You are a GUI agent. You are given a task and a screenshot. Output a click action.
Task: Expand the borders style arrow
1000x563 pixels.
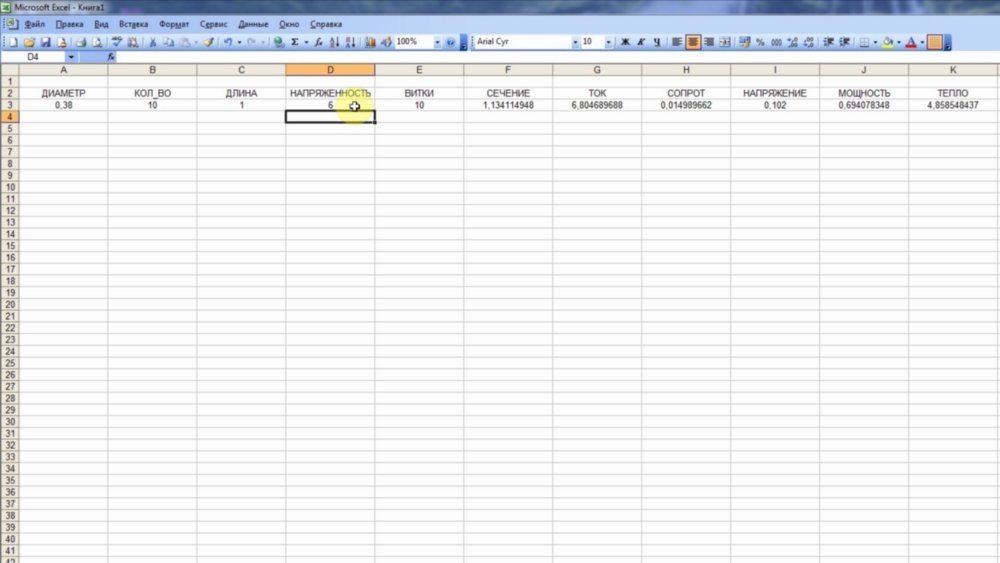(875, 42)
